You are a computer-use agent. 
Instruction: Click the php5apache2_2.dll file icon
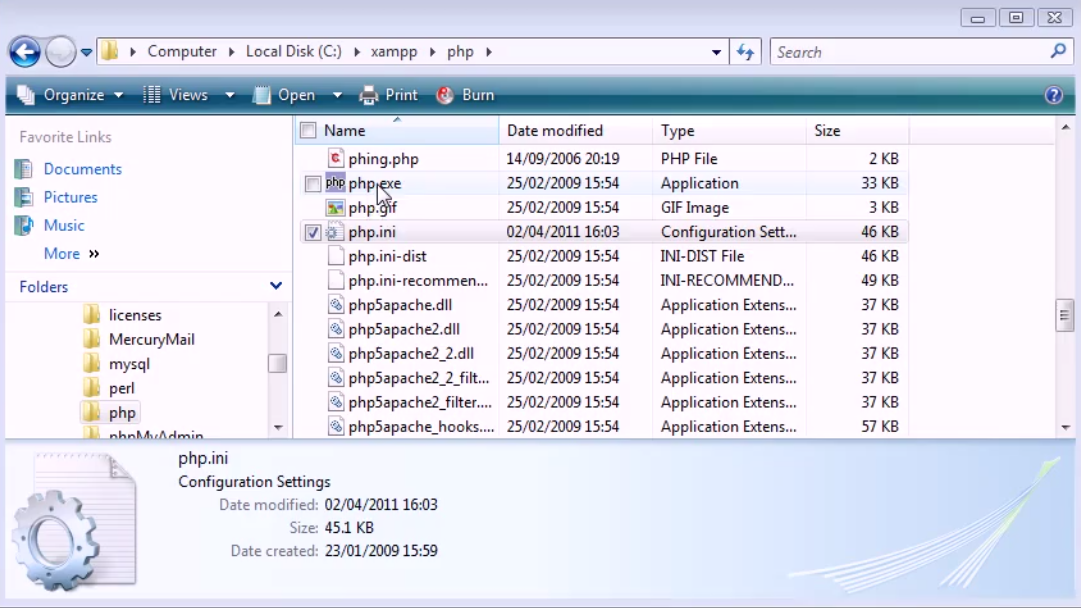pos(335,353)
